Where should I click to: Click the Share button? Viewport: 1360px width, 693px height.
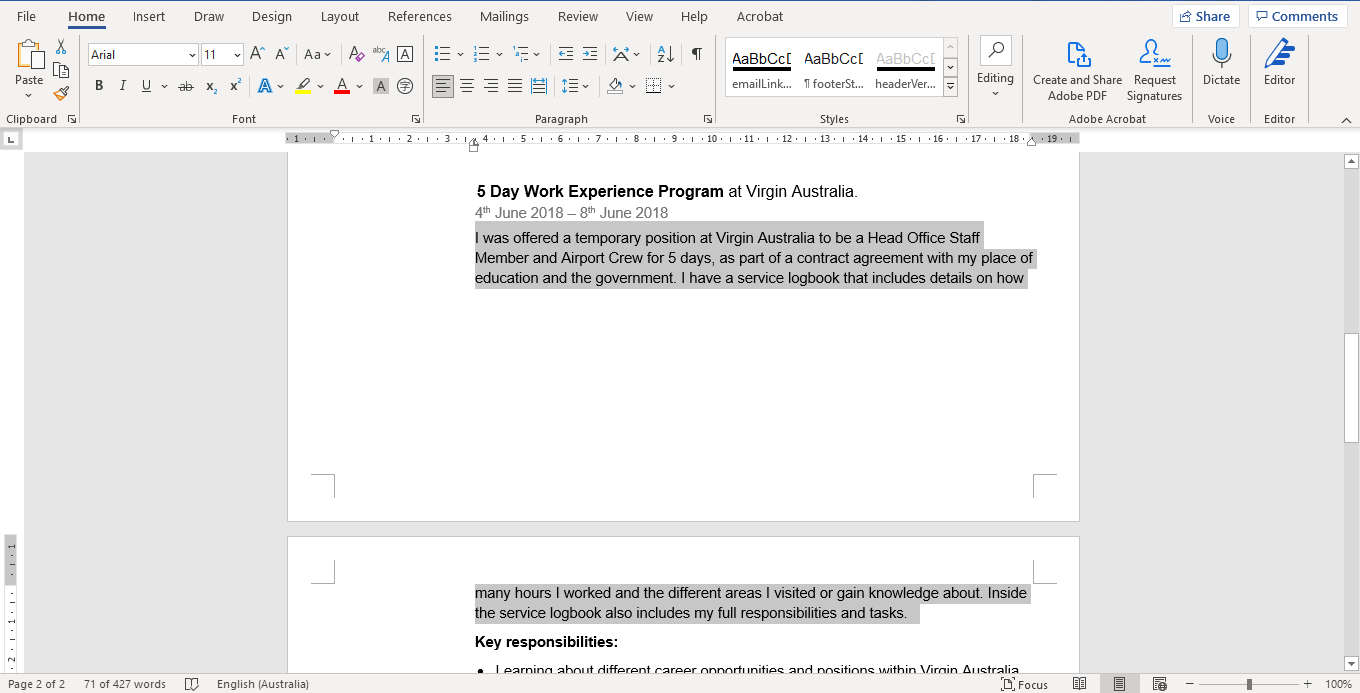1205,16
